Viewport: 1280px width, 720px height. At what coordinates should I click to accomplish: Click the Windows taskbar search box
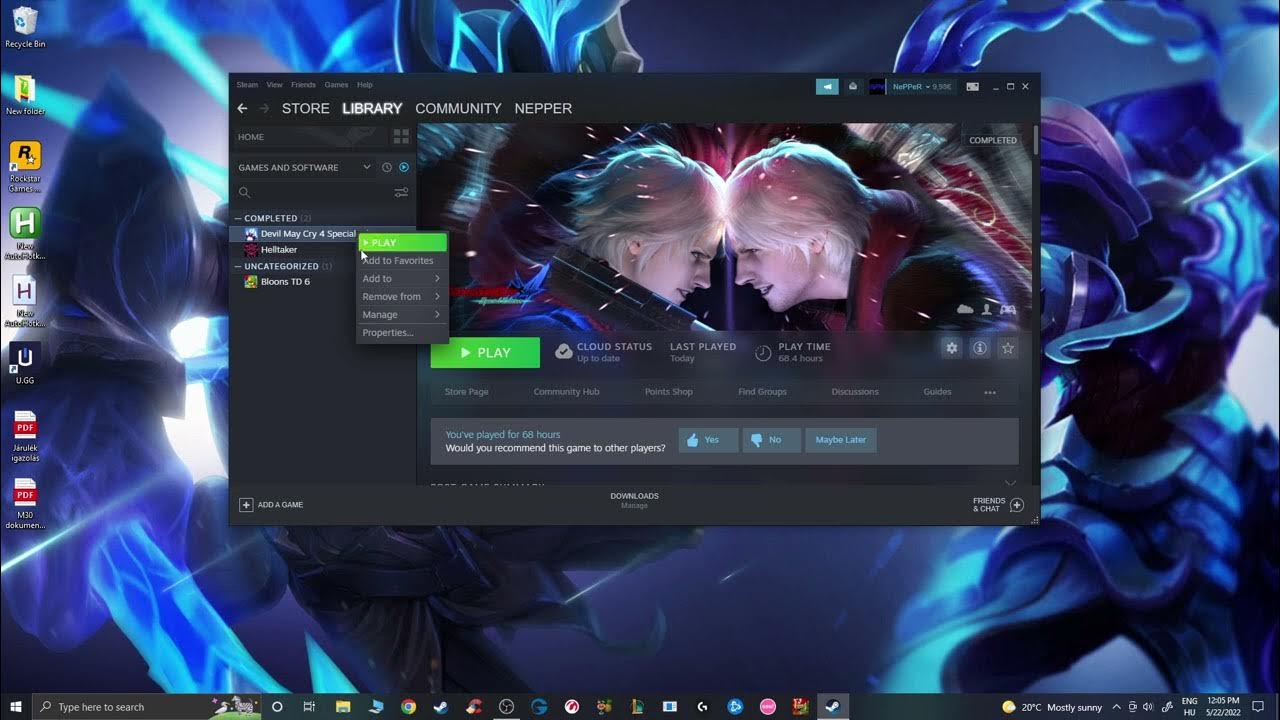(147, 706)
